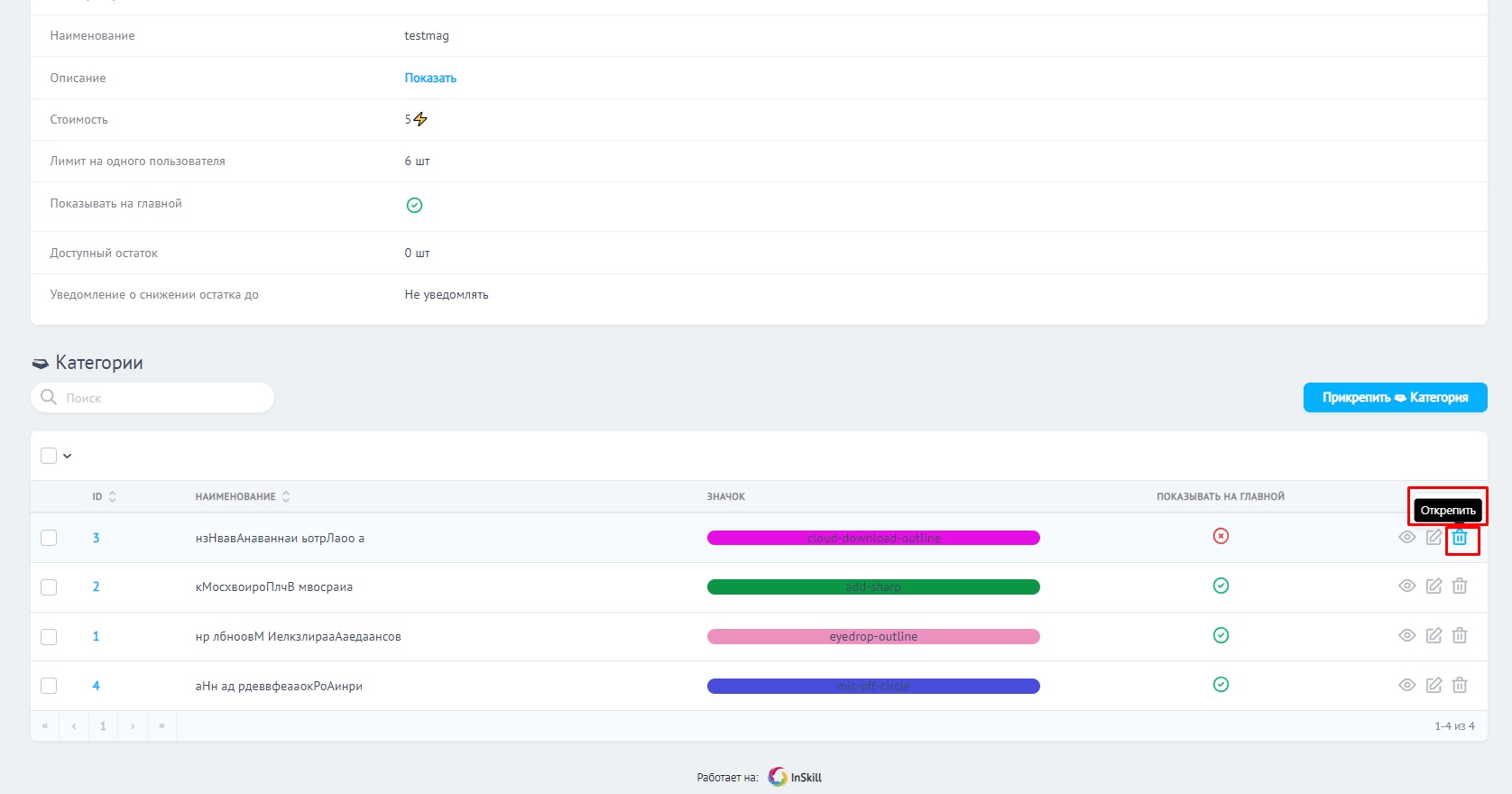Image resolution: width=1512 pixels, height=794 pixels.
Task: Check the select-all checkbox above the table
Action: pos(49,456)
